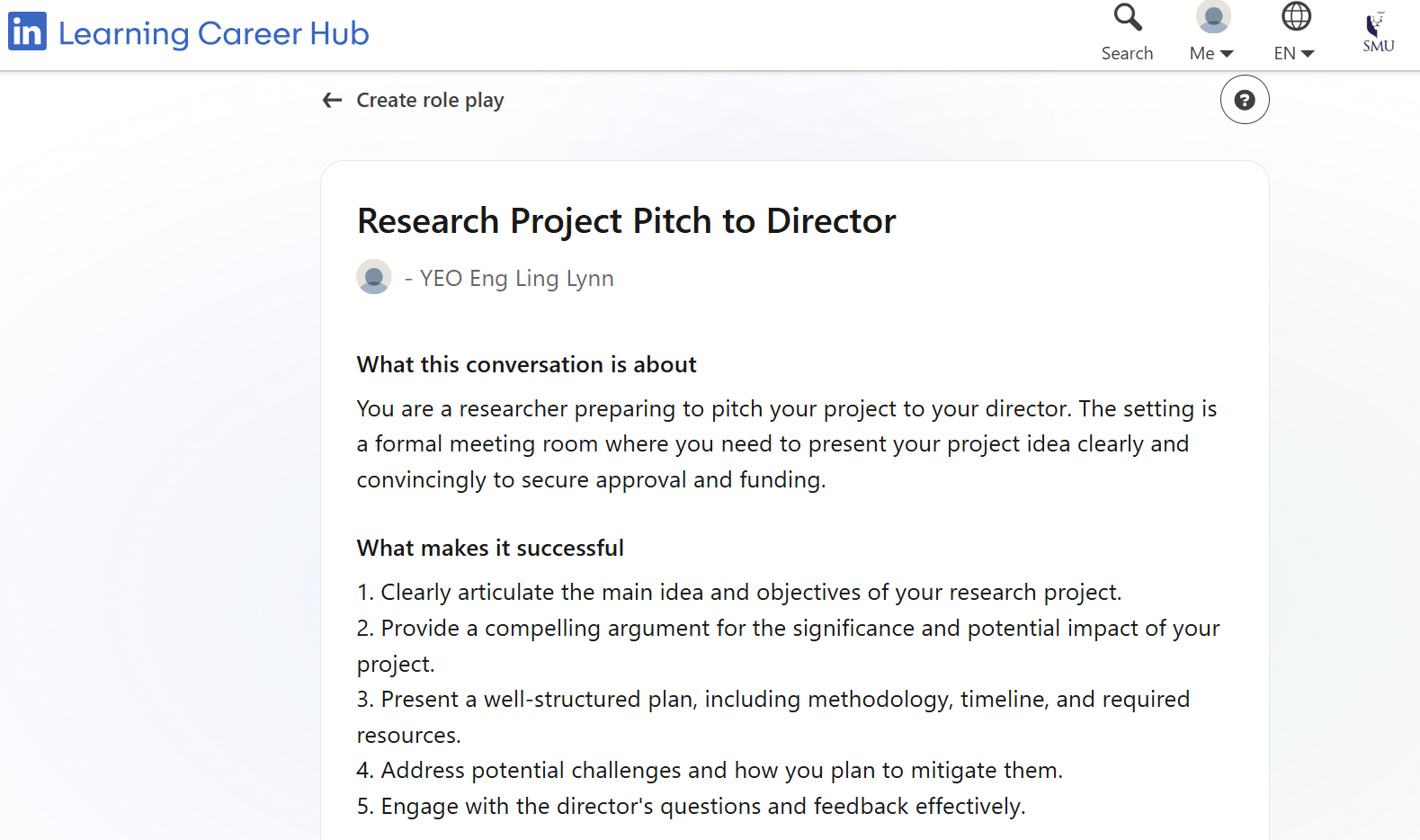Click the "What makes it successful" heading

tap(490, 548)
